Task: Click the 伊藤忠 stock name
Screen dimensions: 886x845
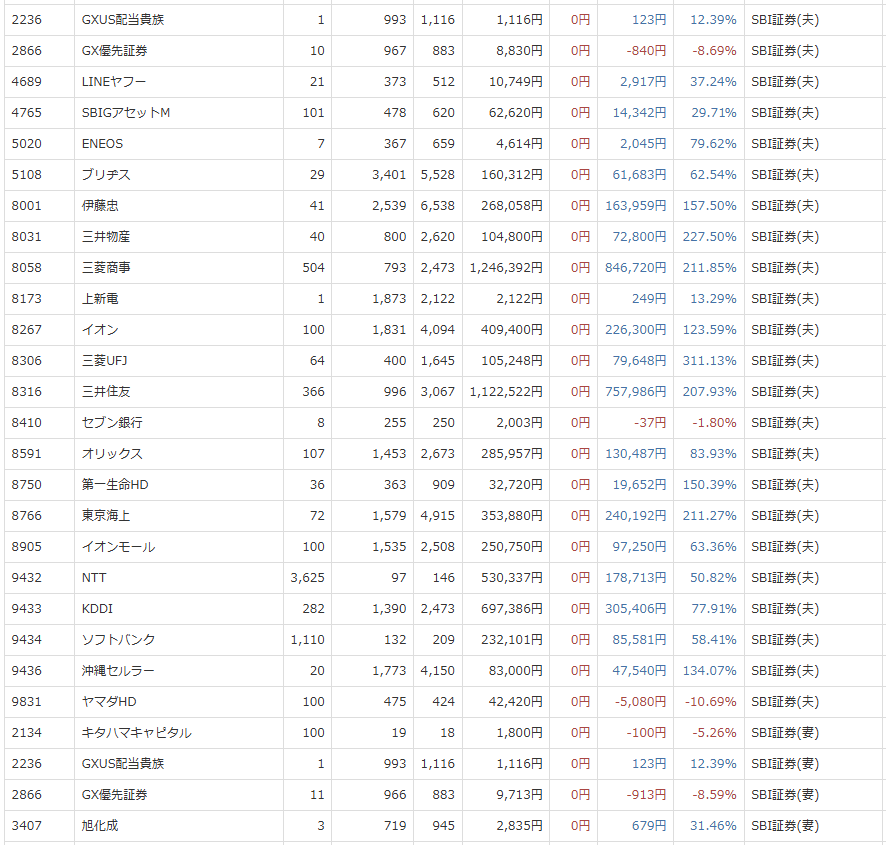Action: [x=100, y=206]
